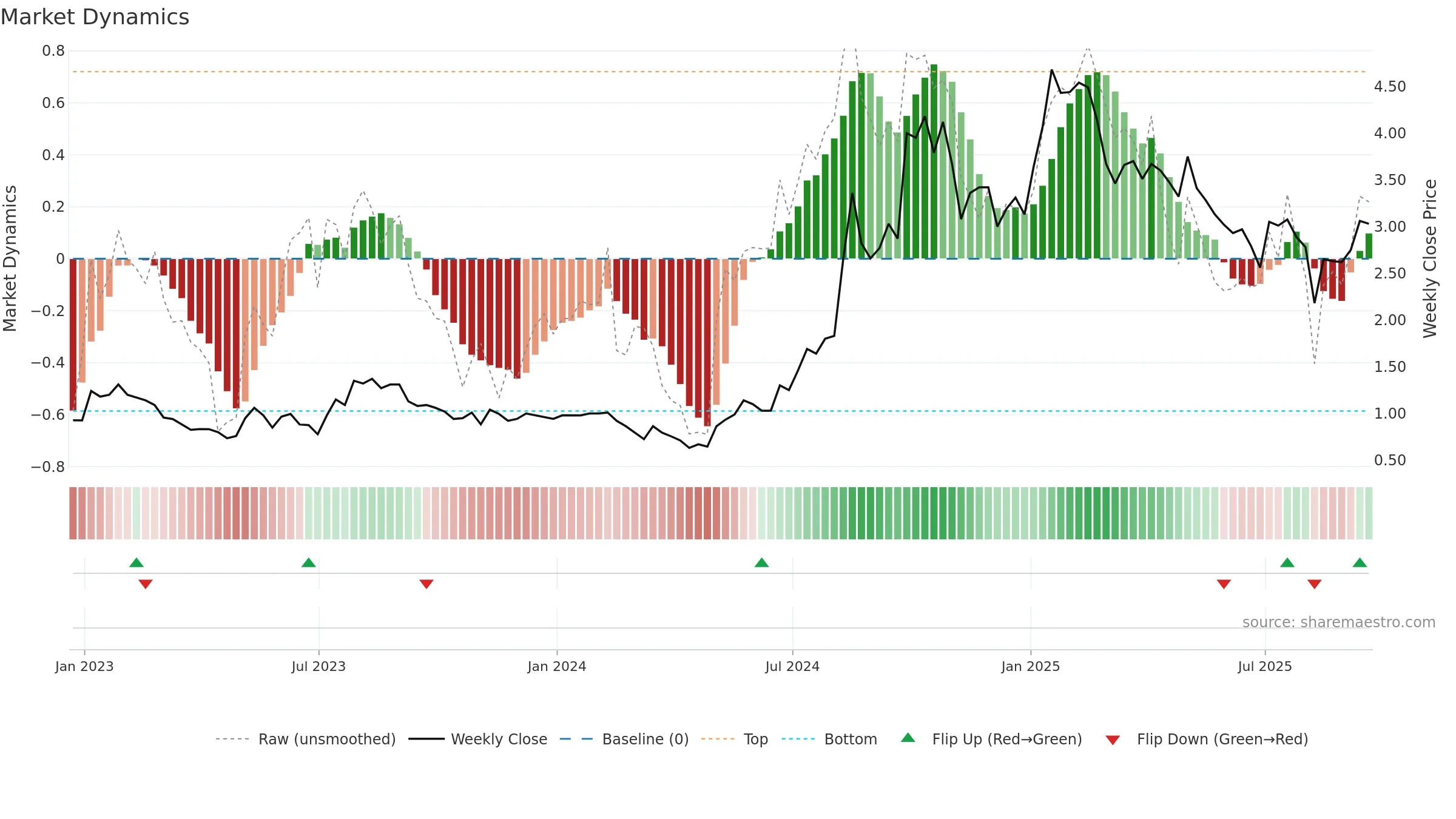Click the 3.00 price tick on right axis
This screenshot has width=1456, height=819.
tap(1390, 227)
